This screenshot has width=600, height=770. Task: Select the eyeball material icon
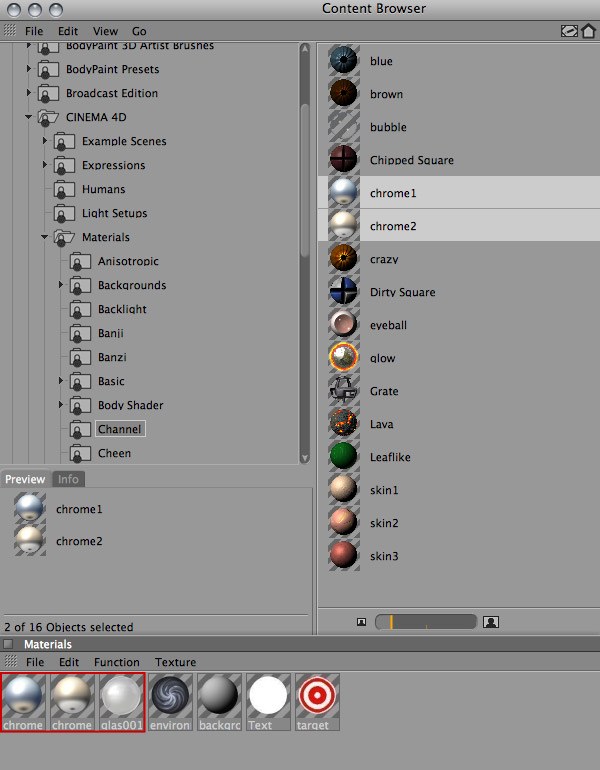[x=344, y=325]
